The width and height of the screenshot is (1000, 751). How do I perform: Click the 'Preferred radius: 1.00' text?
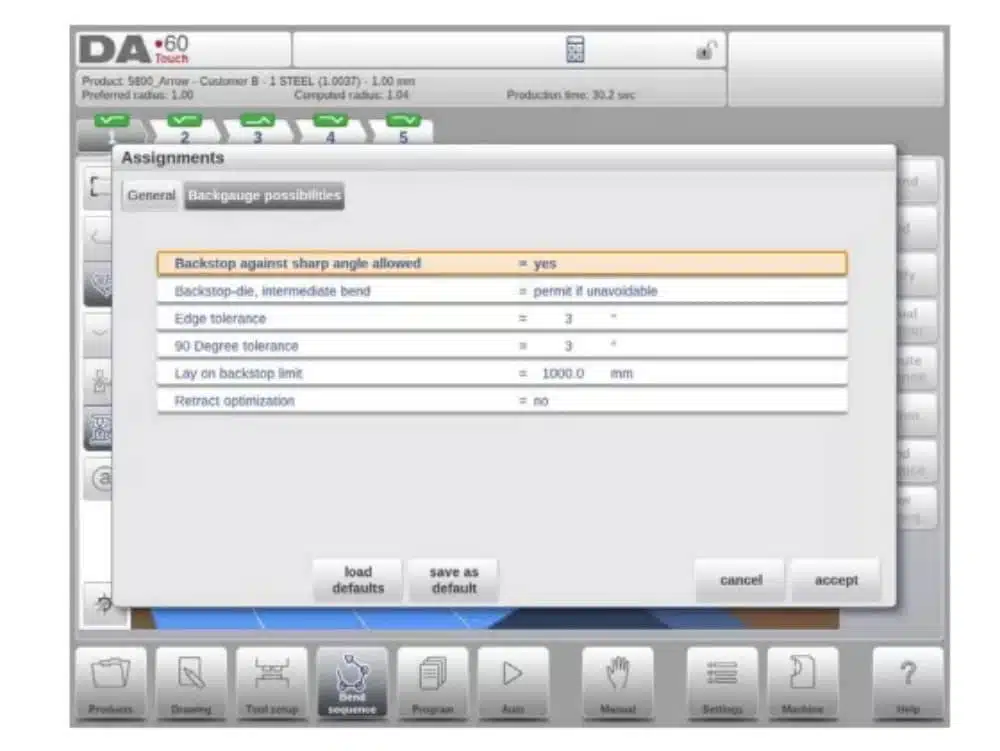(138, 95)
